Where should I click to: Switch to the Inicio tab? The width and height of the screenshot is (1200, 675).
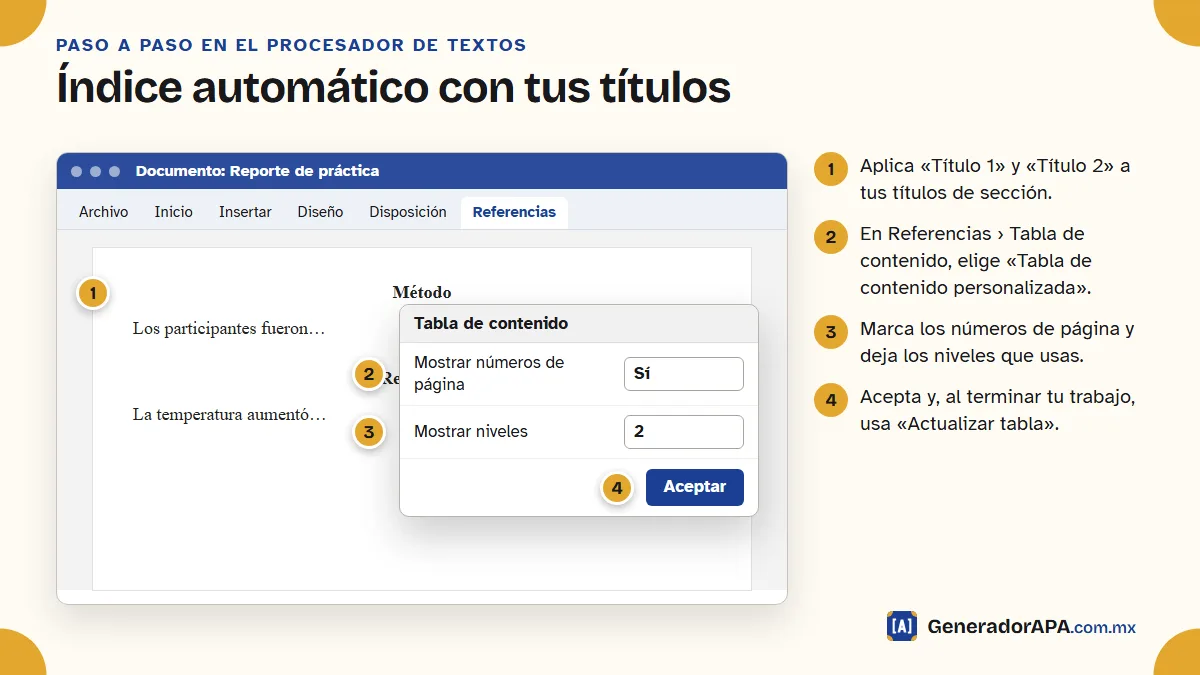[x=174, y=212]
